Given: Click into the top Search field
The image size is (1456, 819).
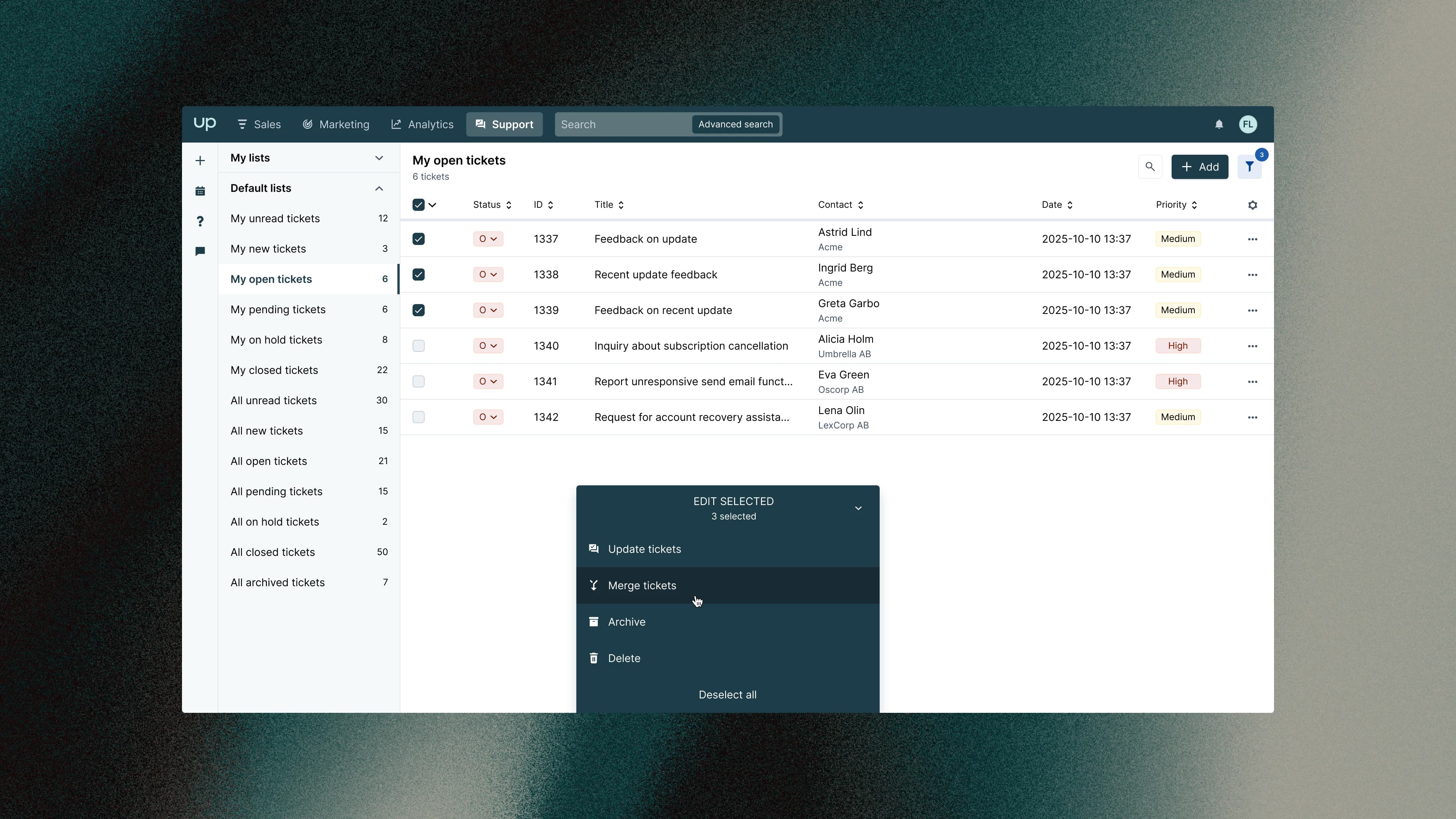Looking at the screenshot, I should 622,124.
